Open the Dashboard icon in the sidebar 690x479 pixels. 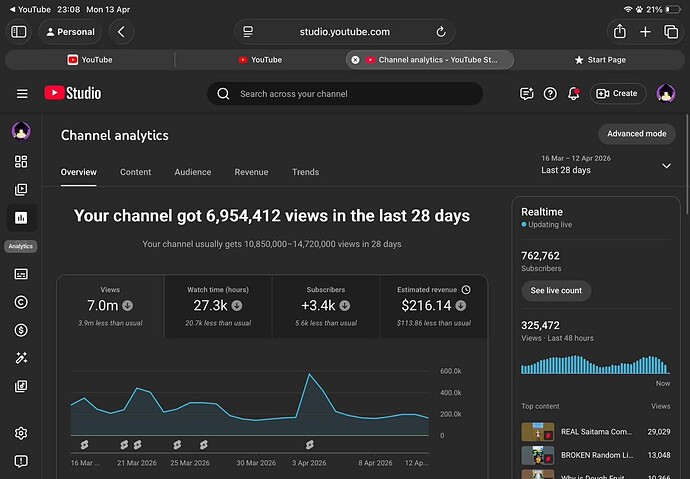(21, 161)
